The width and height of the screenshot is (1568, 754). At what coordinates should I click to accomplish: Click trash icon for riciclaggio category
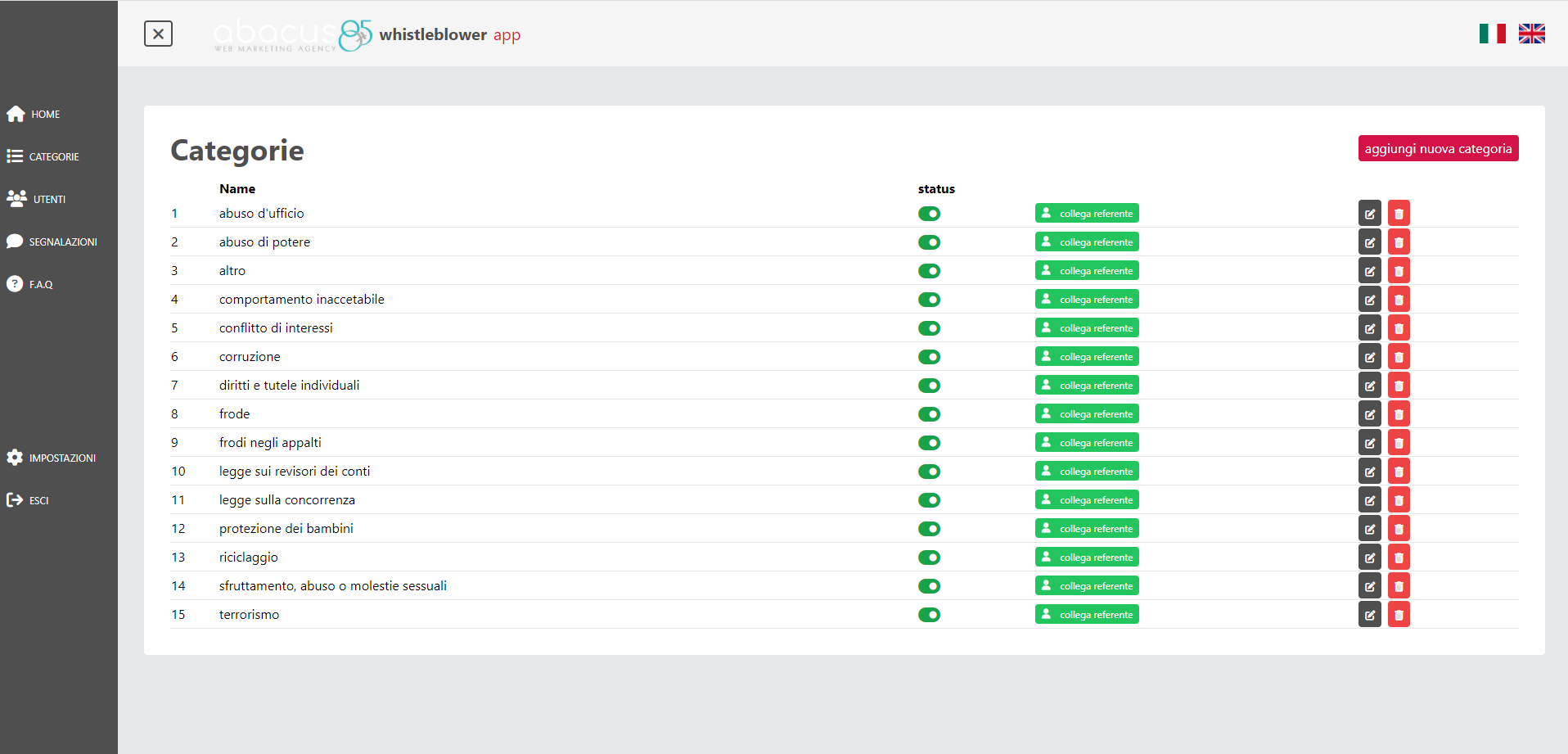1399,558
